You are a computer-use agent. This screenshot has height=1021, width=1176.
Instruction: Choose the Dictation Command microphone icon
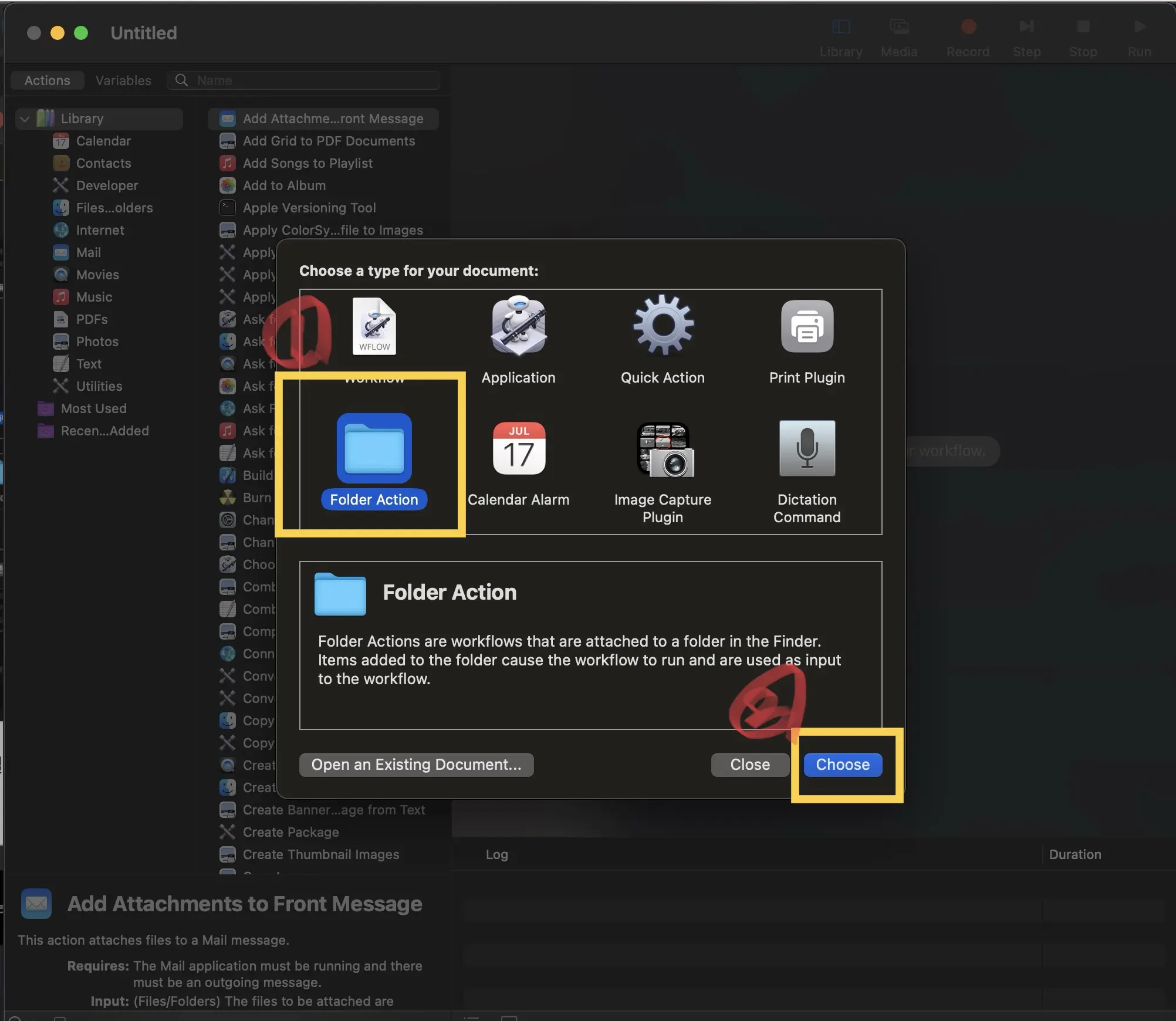(807, 449)
